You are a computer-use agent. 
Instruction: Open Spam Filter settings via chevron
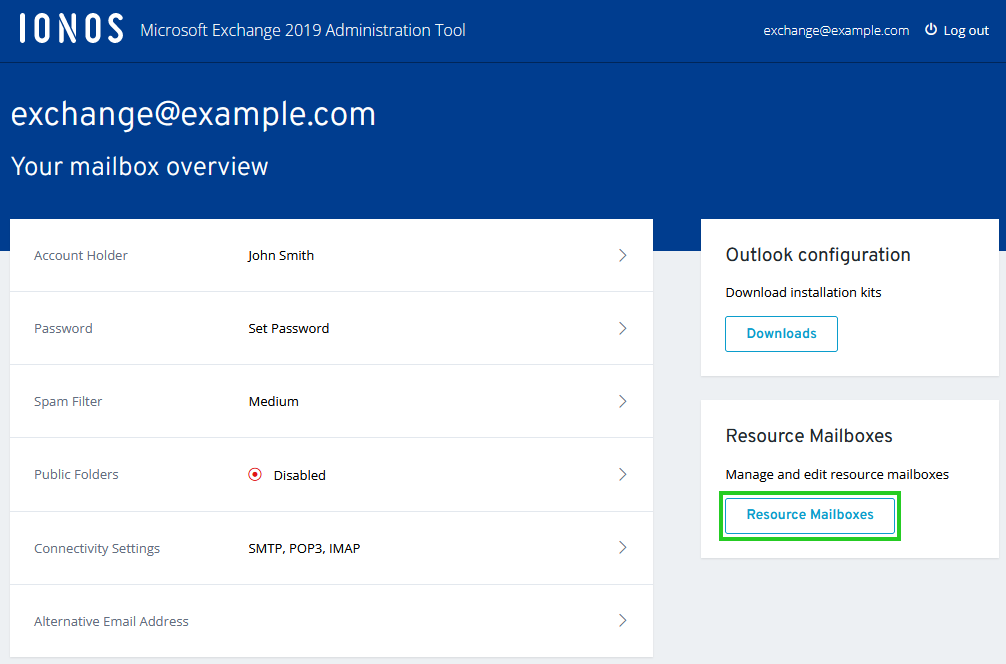[x=622, y=401]
